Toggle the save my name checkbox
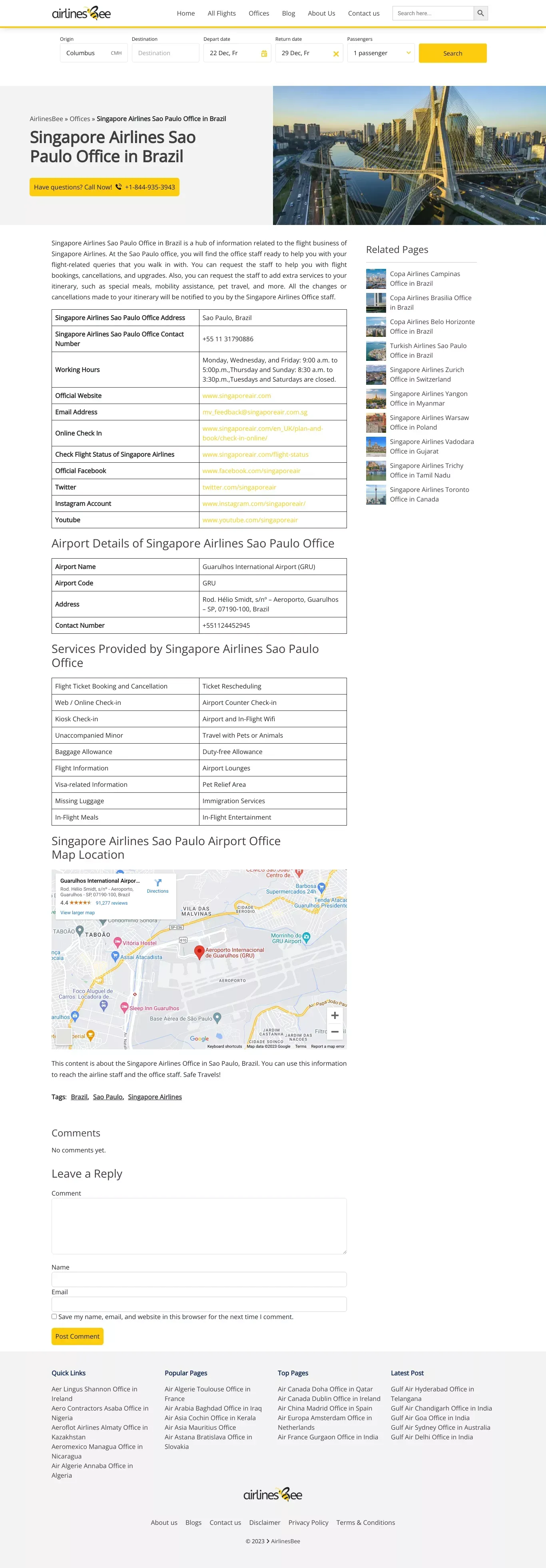Viewport: 546px width, 1568px height. (54, 1316)
